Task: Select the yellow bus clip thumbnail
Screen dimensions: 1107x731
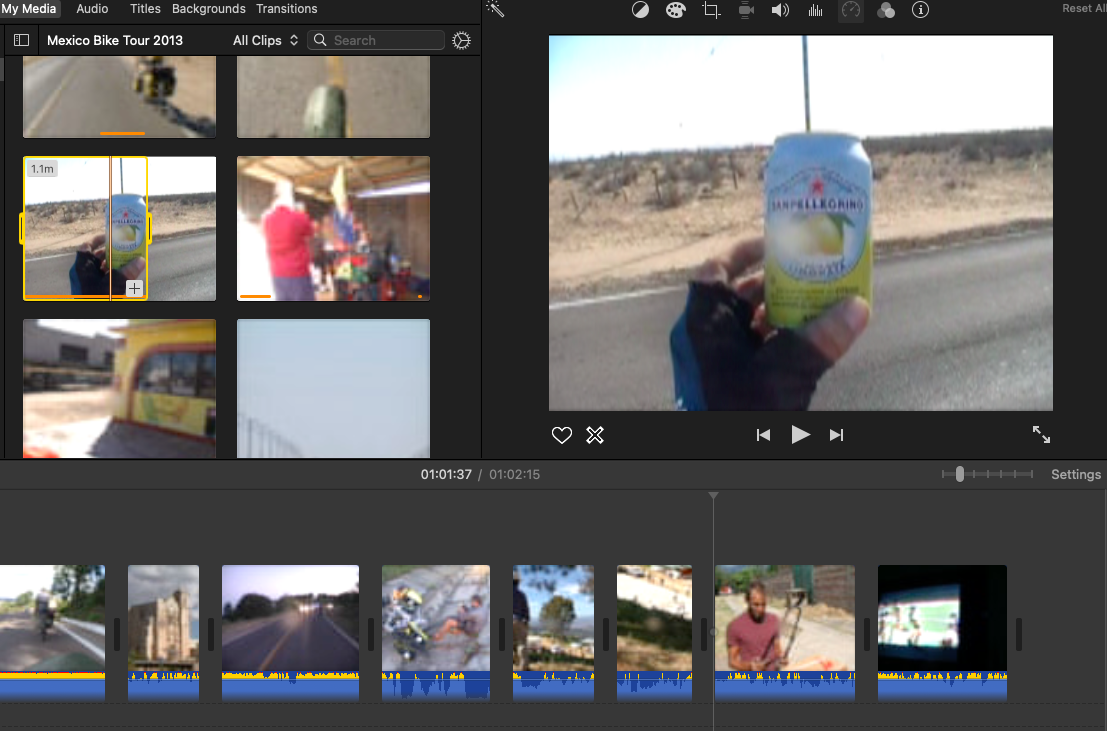Action: [x=119, y=388]
